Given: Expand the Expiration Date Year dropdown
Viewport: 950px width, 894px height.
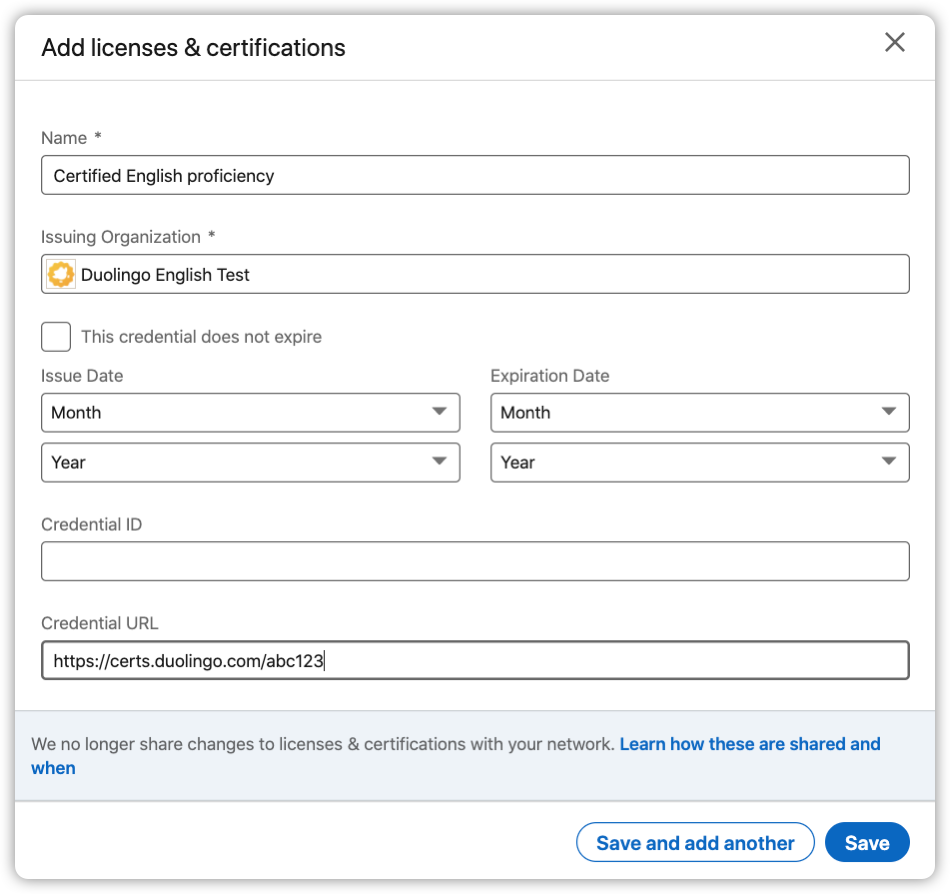Looking at the screenshot, I should (x=699, y=462).
